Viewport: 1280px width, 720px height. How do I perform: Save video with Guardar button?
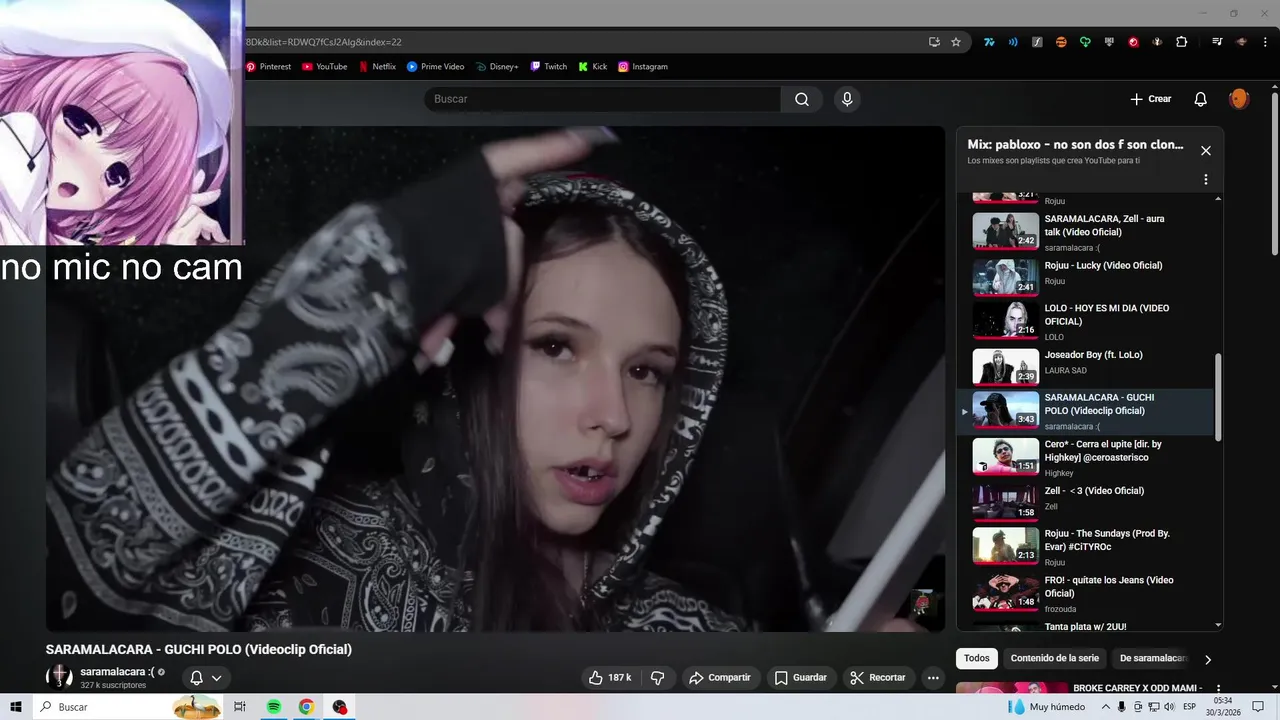pos(801,678)
